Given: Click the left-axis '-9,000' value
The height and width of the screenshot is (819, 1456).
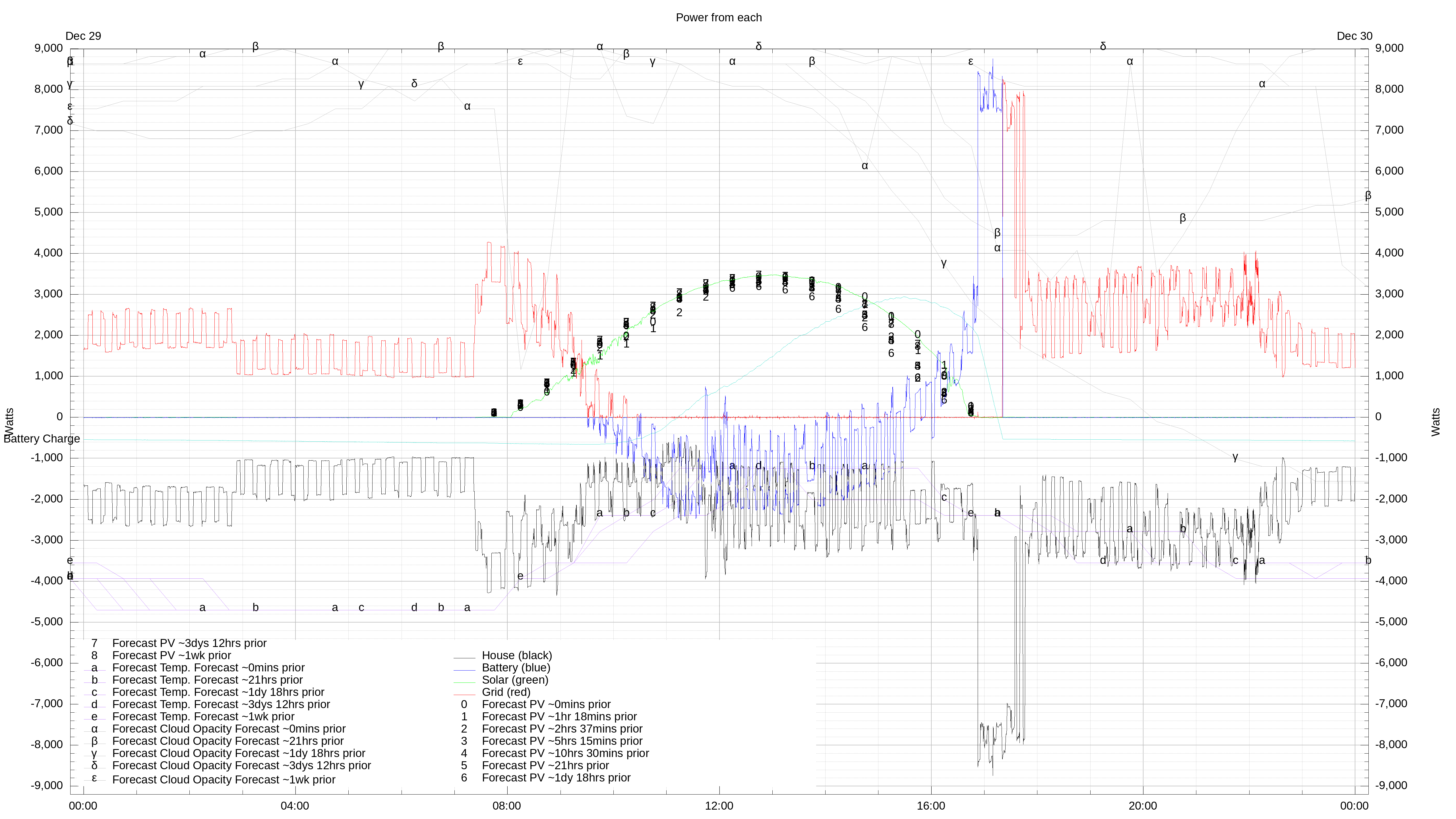Looking at the screenshot, I should [47, 786].
